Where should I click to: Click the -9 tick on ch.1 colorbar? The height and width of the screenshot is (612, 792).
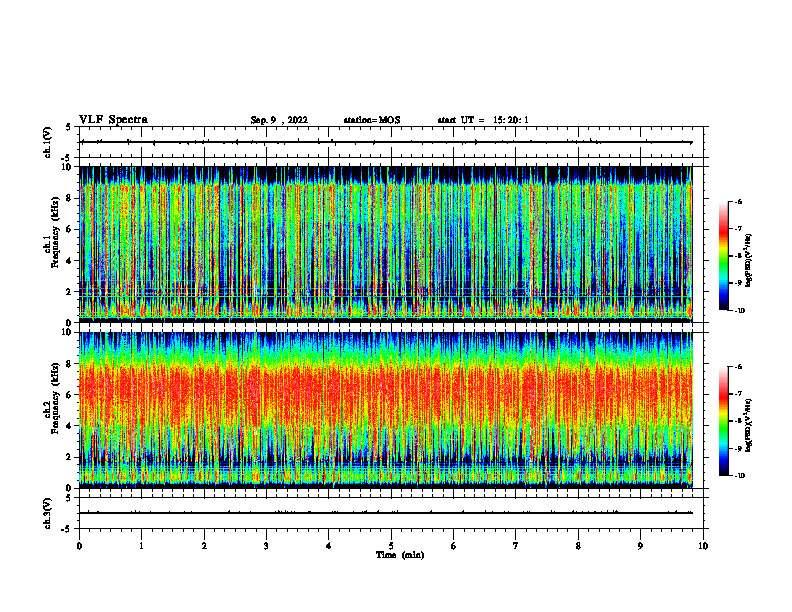738,283
